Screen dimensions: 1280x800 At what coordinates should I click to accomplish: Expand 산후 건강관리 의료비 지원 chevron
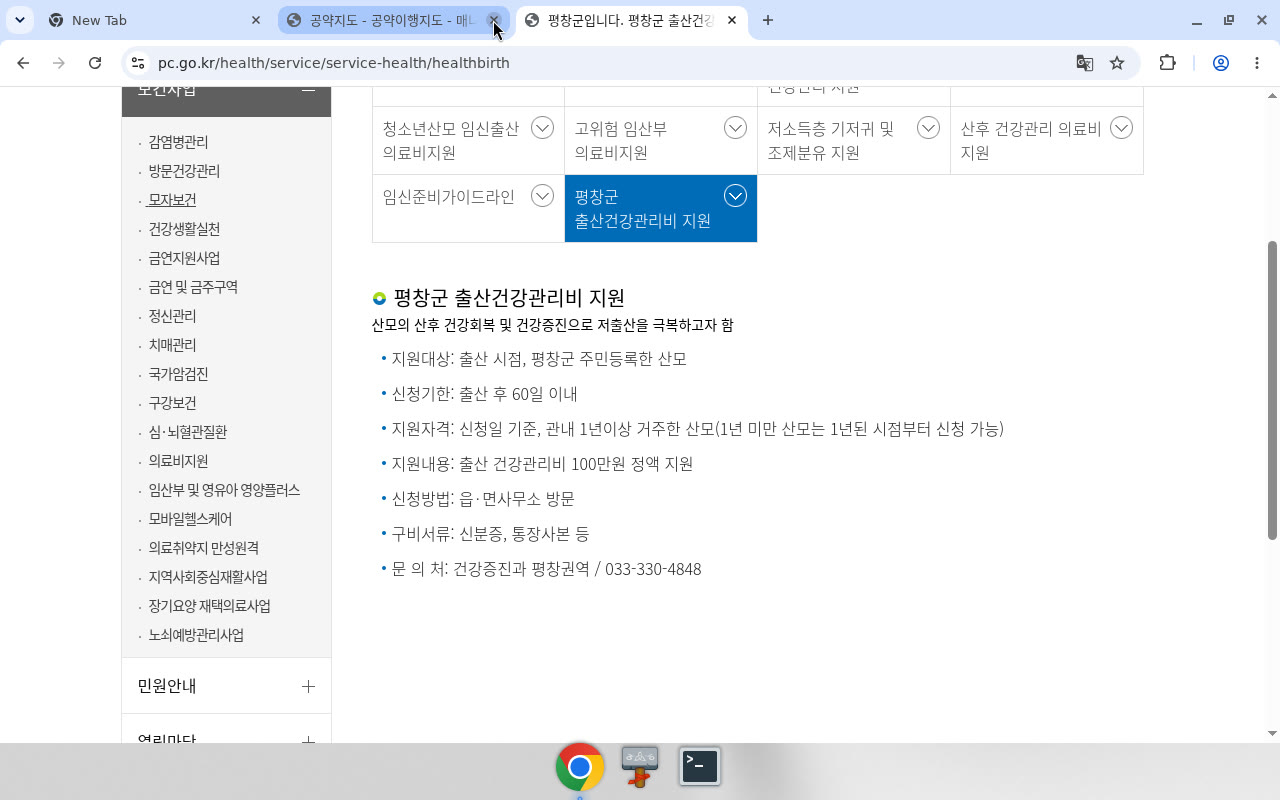(1121, 128)
